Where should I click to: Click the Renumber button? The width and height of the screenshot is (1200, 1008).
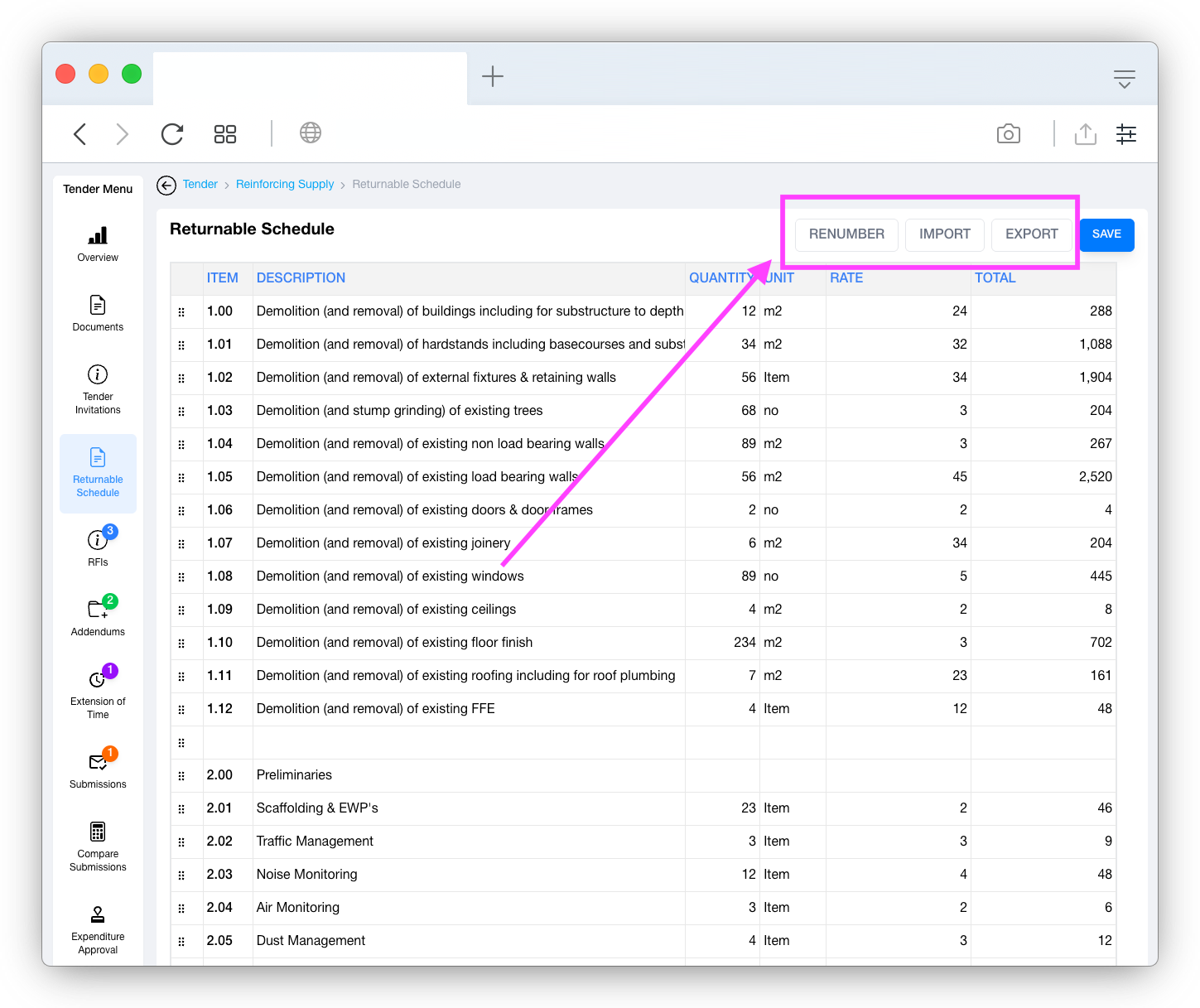[846, 234]
